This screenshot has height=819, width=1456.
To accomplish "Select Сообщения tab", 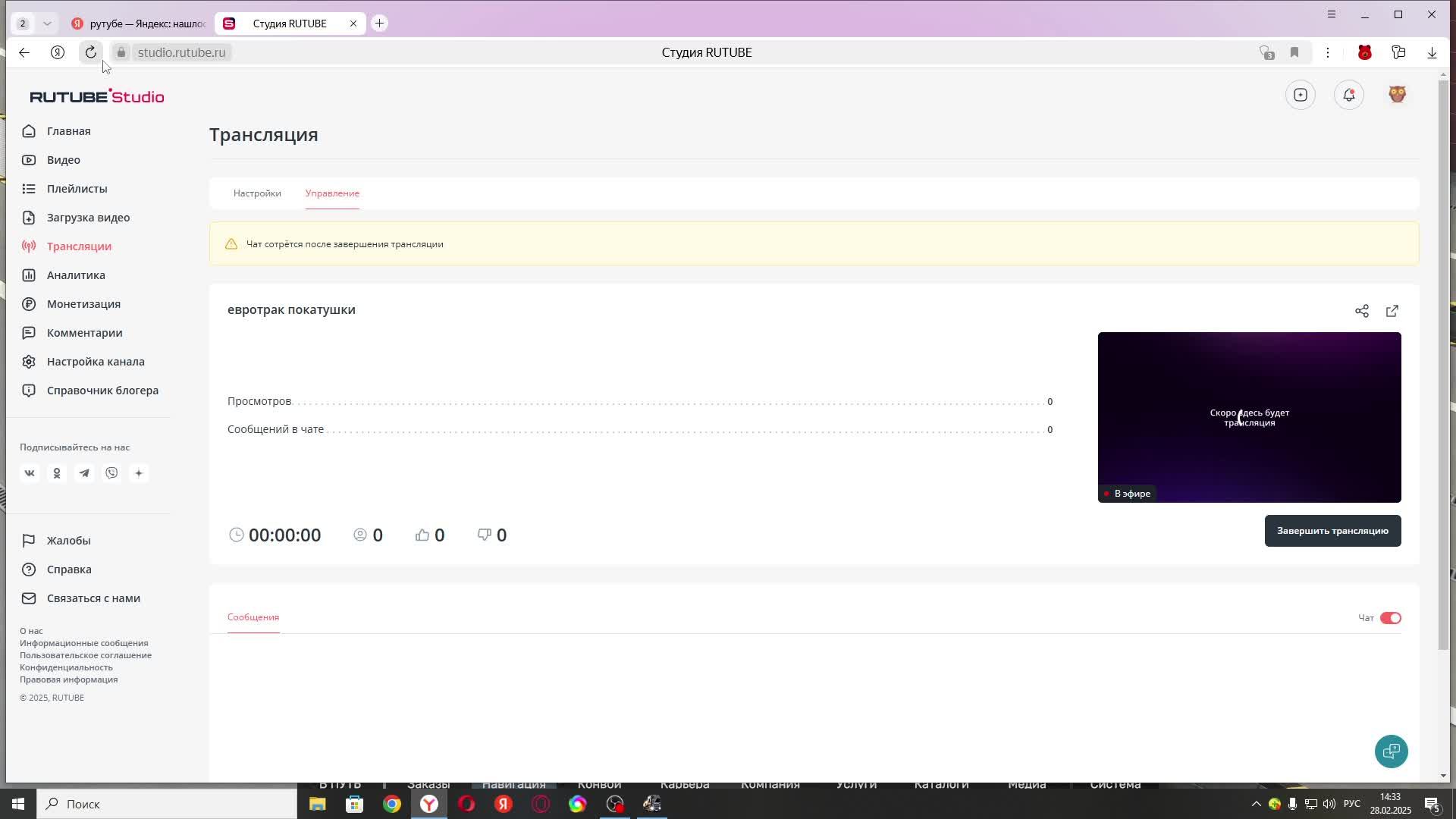I will (x=253, y=617).
